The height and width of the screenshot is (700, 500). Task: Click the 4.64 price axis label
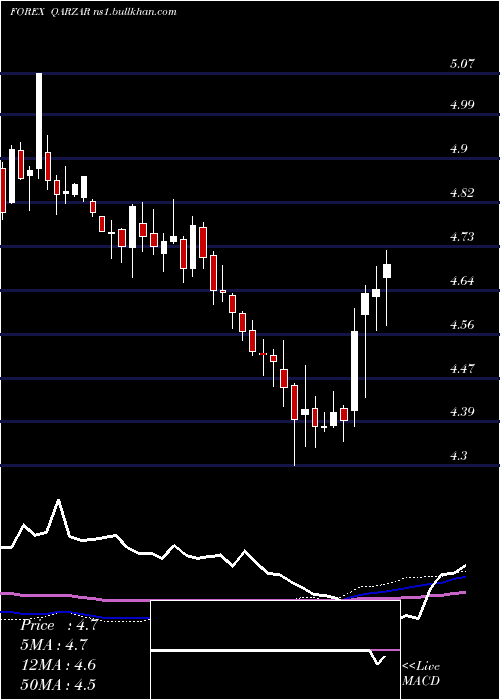coord(462,281)
